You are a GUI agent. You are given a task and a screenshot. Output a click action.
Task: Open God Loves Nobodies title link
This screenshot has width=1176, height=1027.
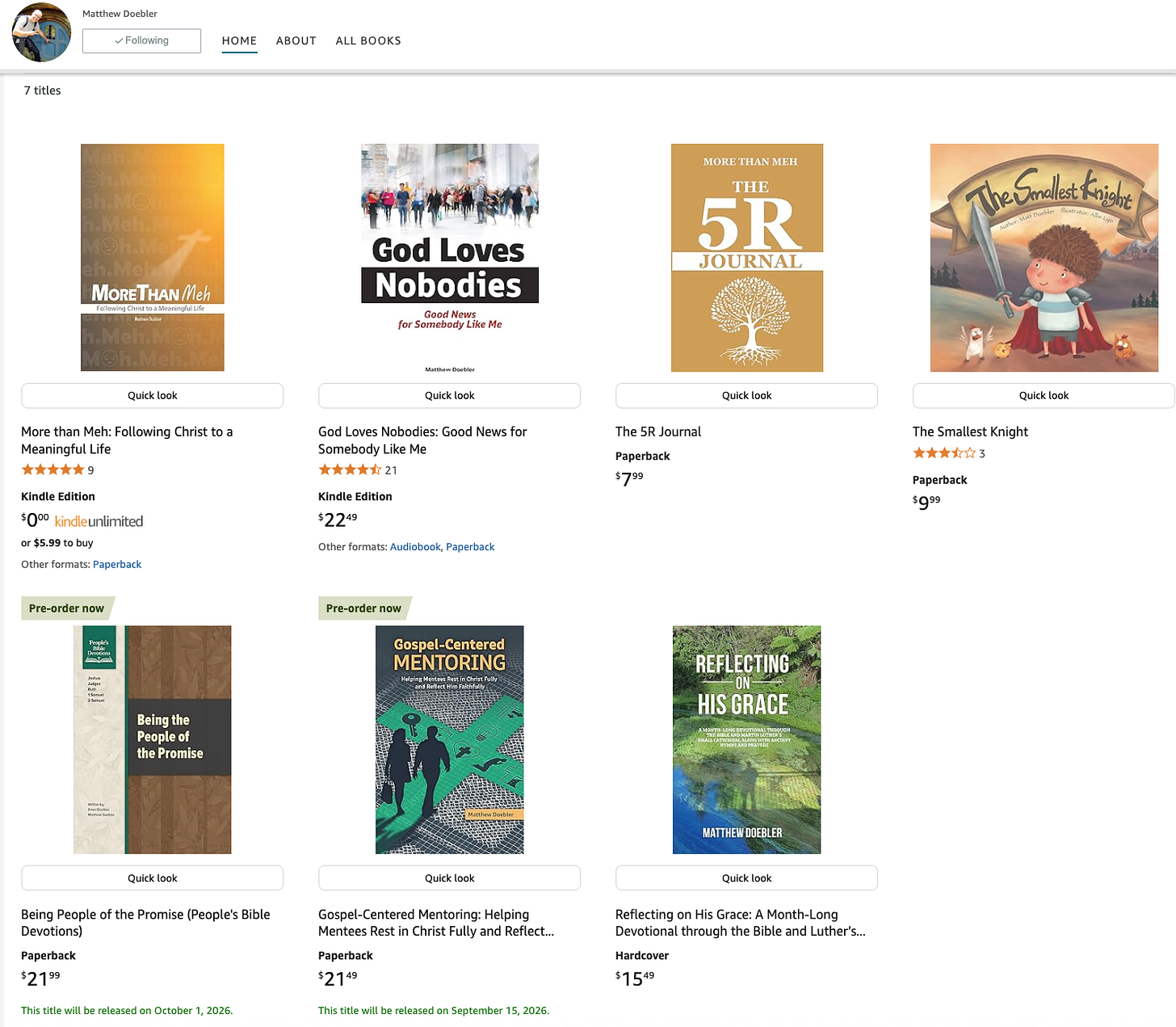tap(422, 440)
